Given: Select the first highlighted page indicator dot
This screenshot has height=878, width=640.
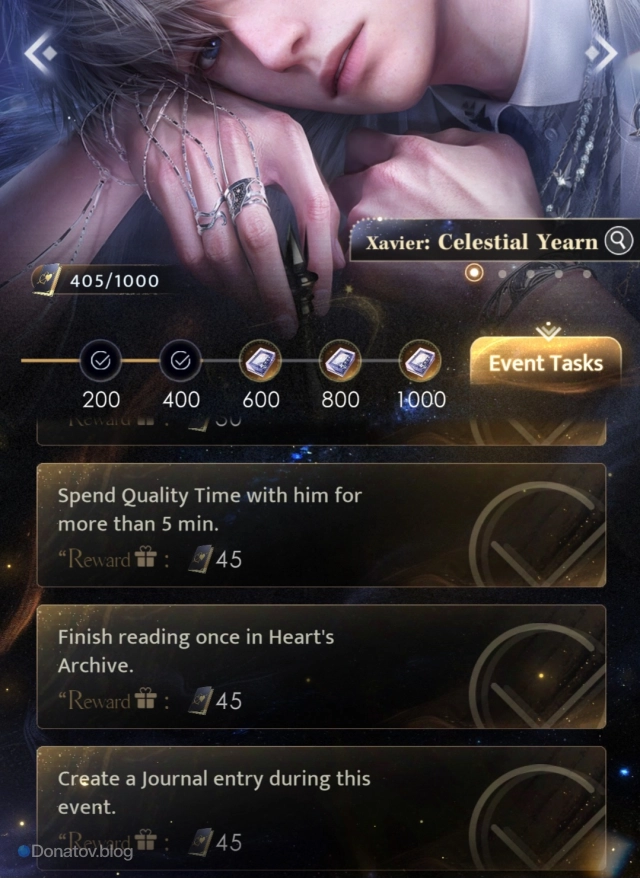Looking at the screenshot, I should click(474, 273).
